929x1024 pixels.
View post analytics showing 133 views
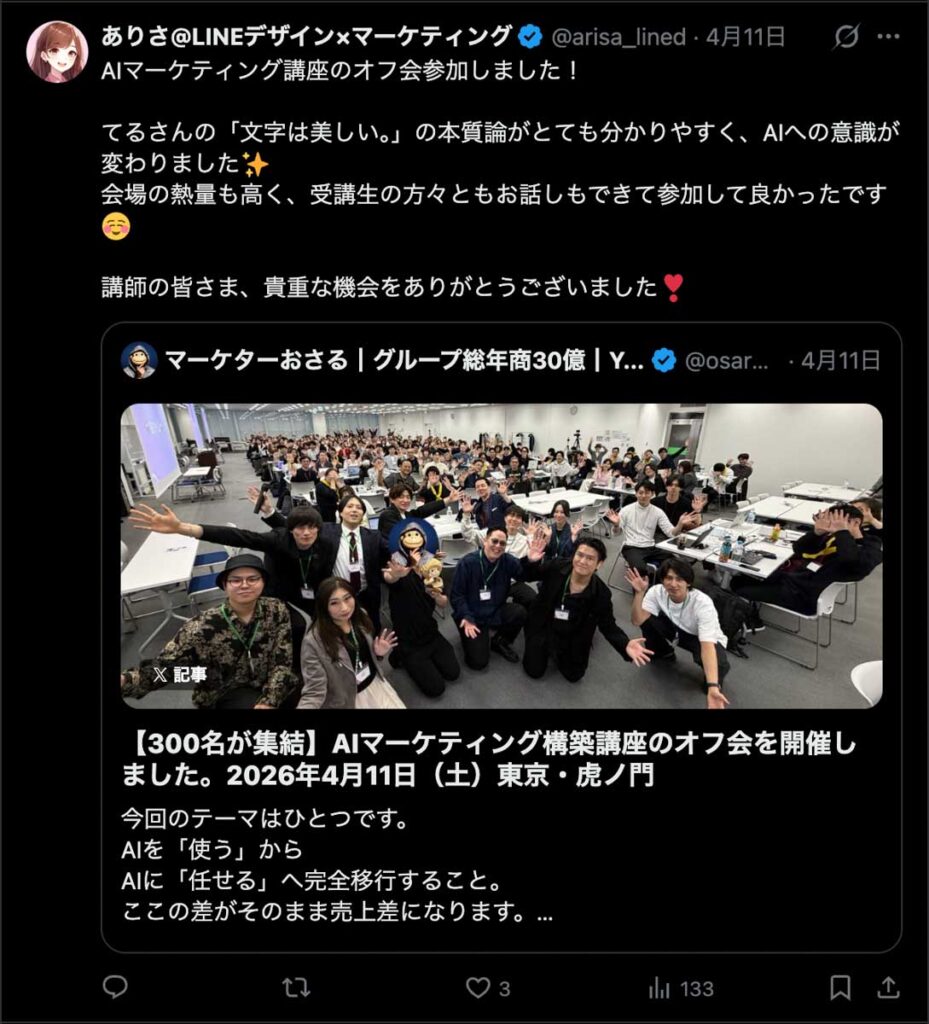pyautogui.click(x=681, y=988)
